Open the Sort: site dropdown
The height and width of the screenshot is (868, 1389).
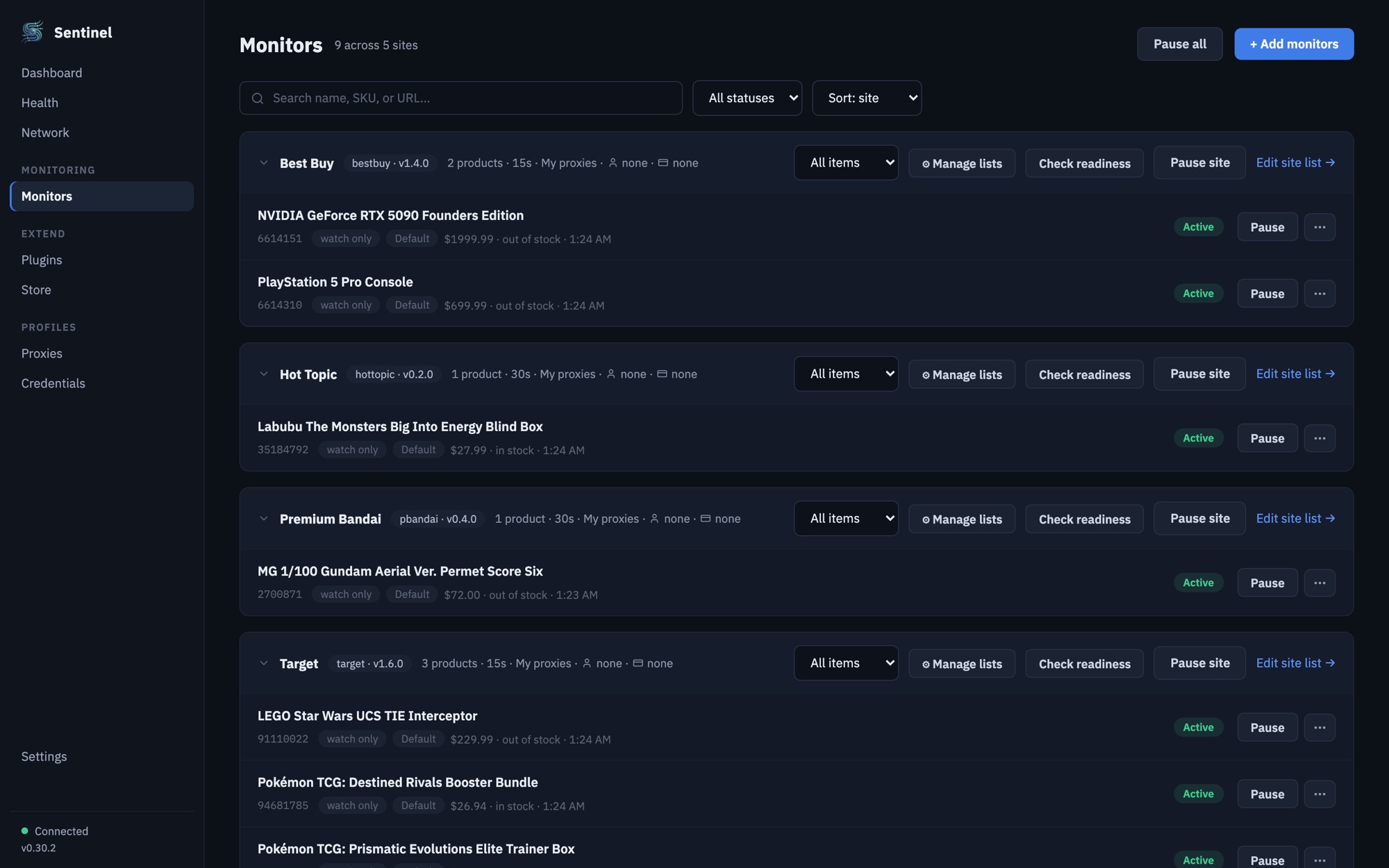(x=867, y=98)
